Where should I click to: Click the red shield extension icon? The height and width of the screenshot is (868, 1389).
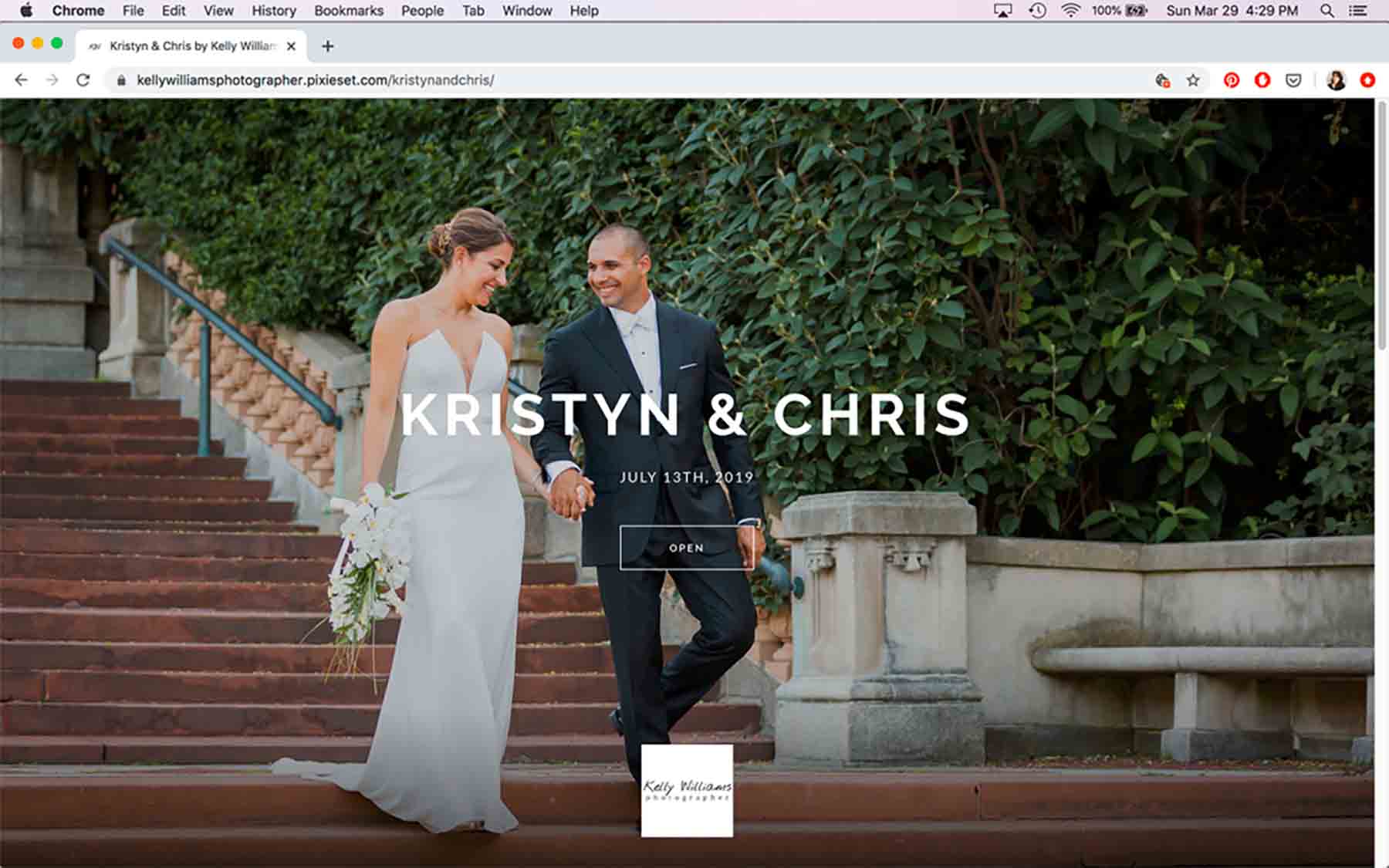click(1262, 79)
